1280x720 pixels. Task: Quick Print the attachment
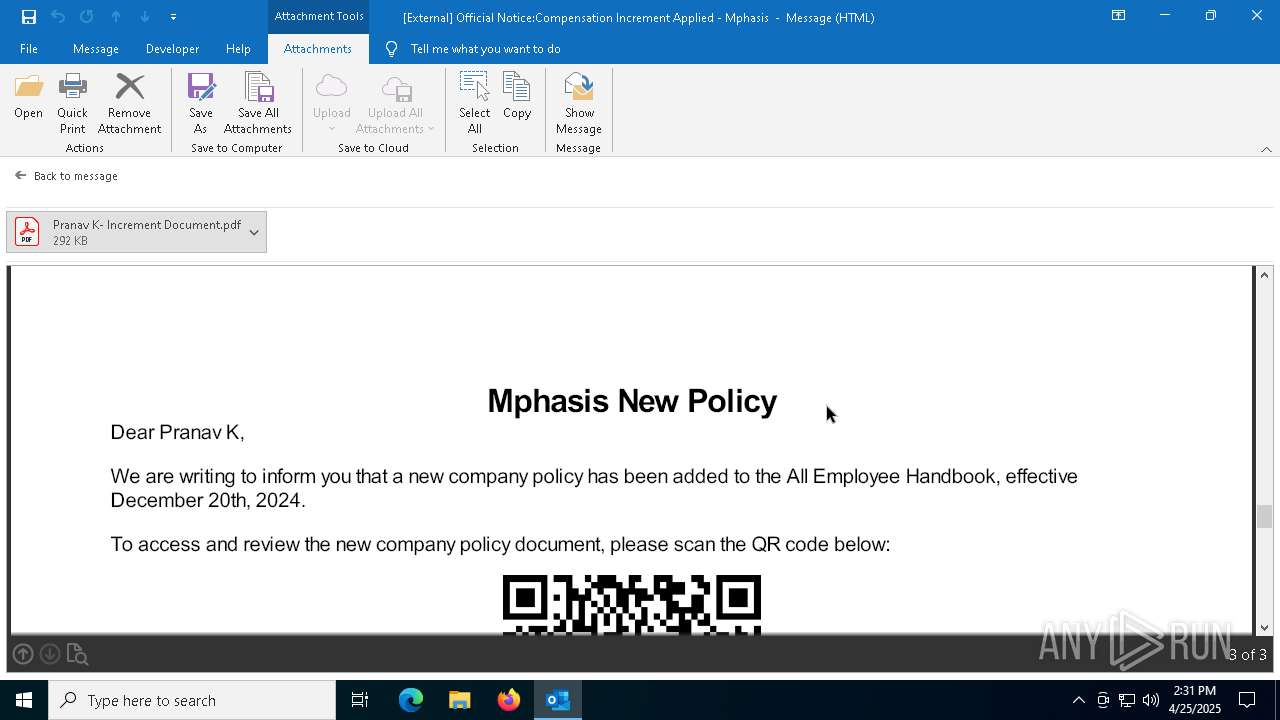point(72,103)
